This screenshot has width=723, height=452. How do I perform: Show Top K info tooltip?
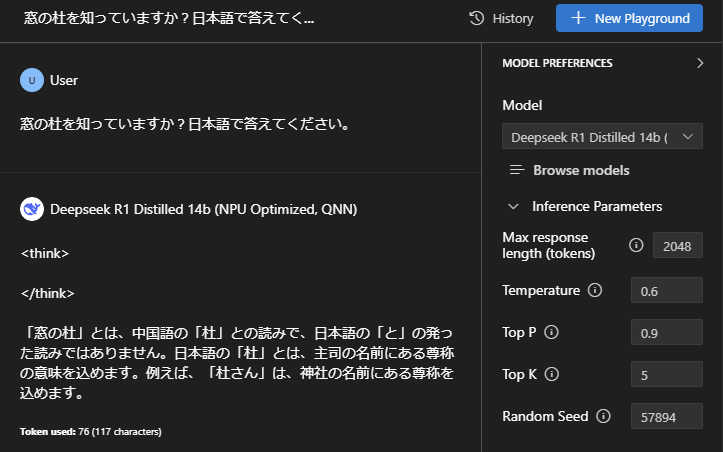click(x=552, y=374)
